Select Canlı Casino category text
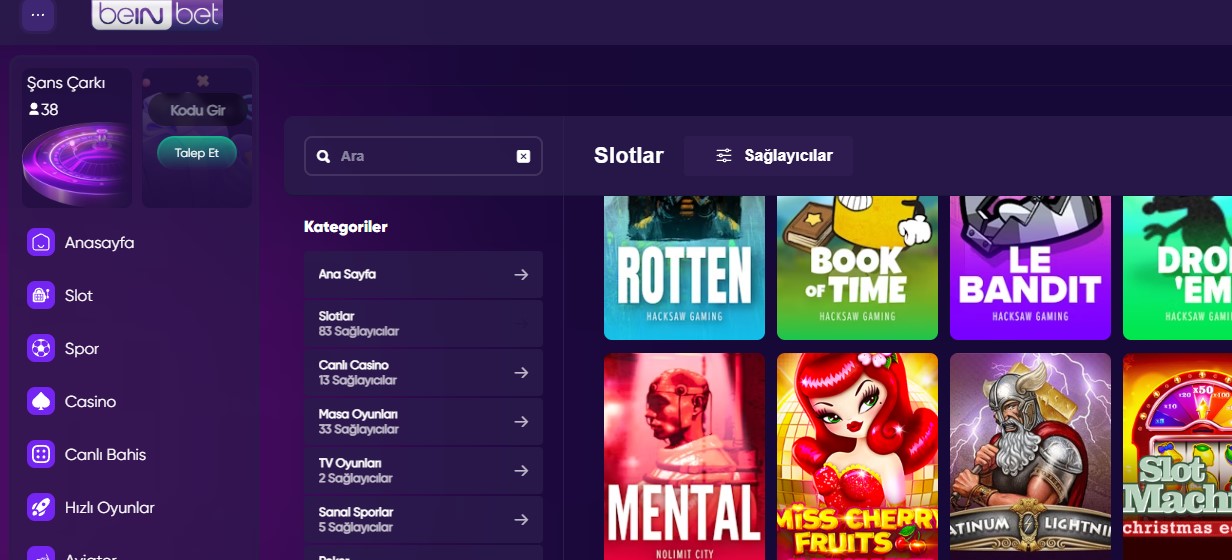Image resolution: width=1232 pixels, height=560 pixels. coord(353,365)
